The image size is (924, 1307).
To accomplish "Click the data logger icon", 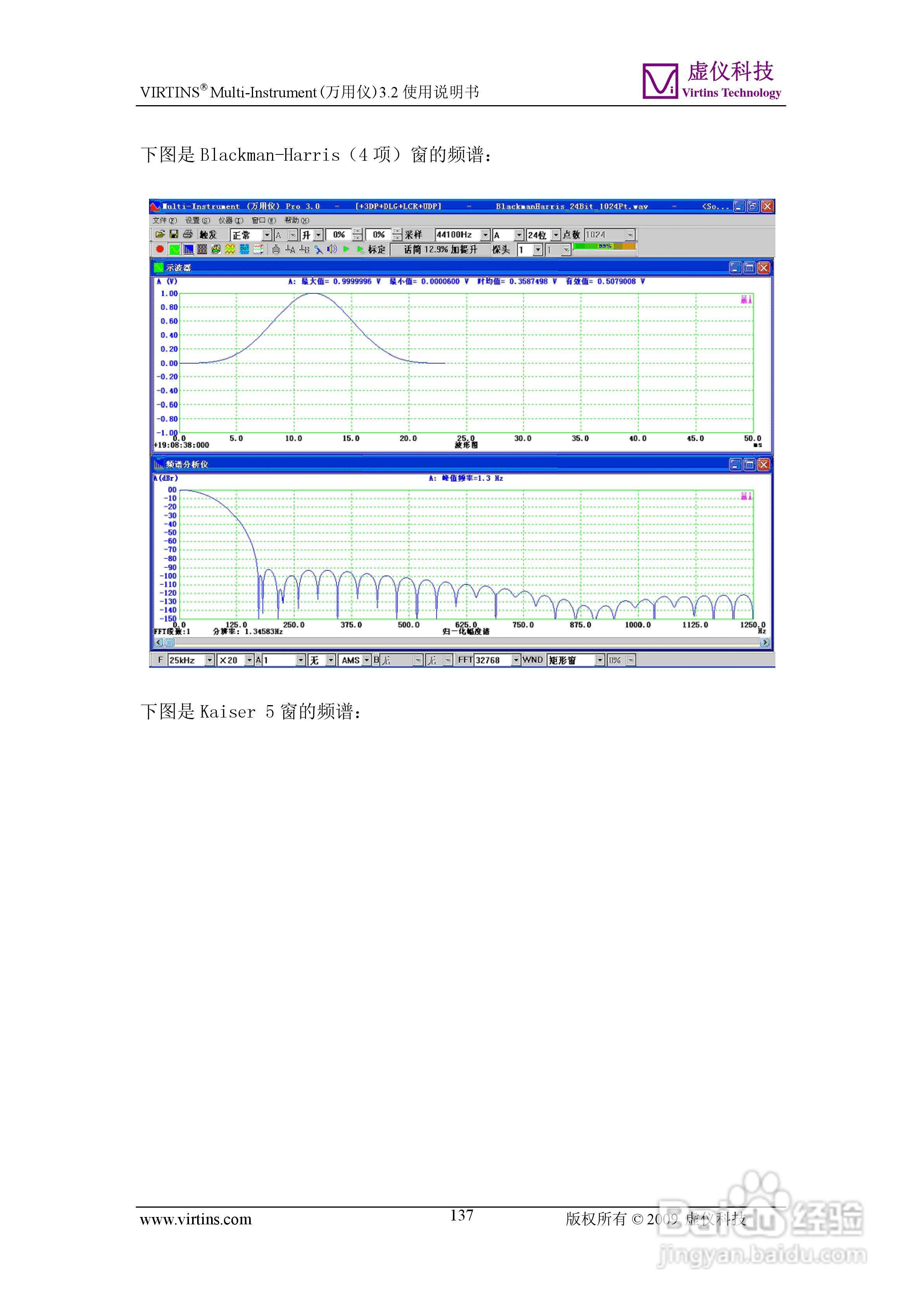I will [258, 250].
